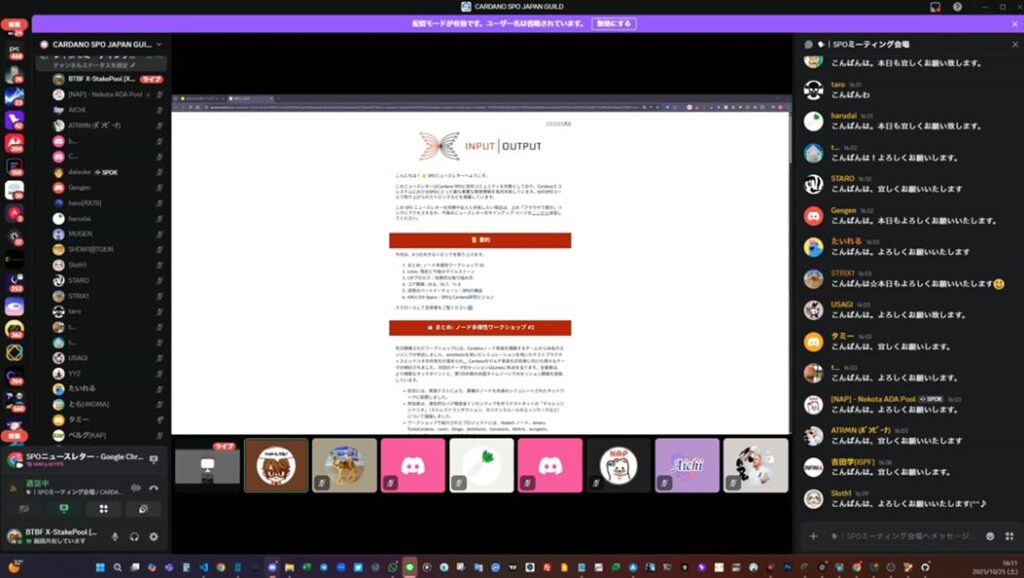Image resolution: width=1024 pixels, height=578 pixels.
Task: Open the noise suppression waveform icon
Action: pyautogui.click(x=135, y=488)
